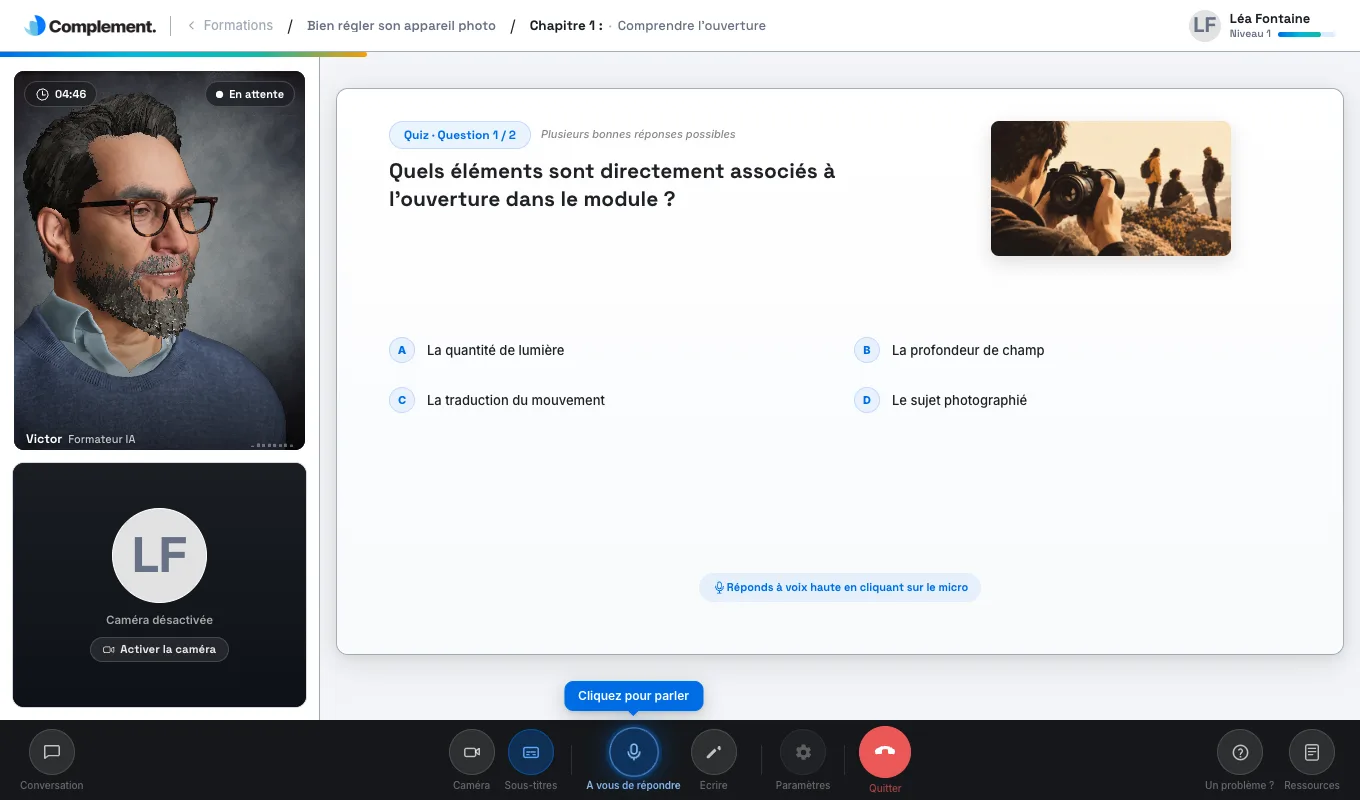Open the Conversation chat icon
Viewport: 1360px width, 800px height.
pyautogui.click(x=52, y=752)
